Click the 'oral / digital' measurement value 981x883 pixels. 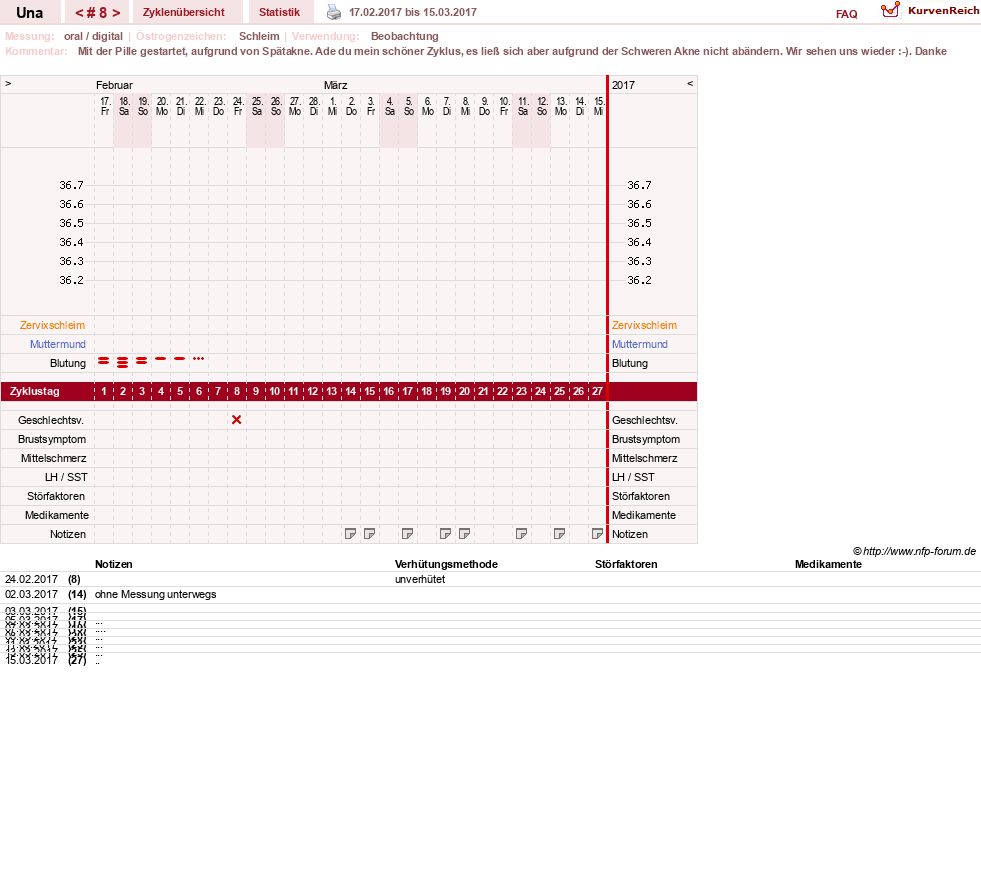(x=93, y=36)
